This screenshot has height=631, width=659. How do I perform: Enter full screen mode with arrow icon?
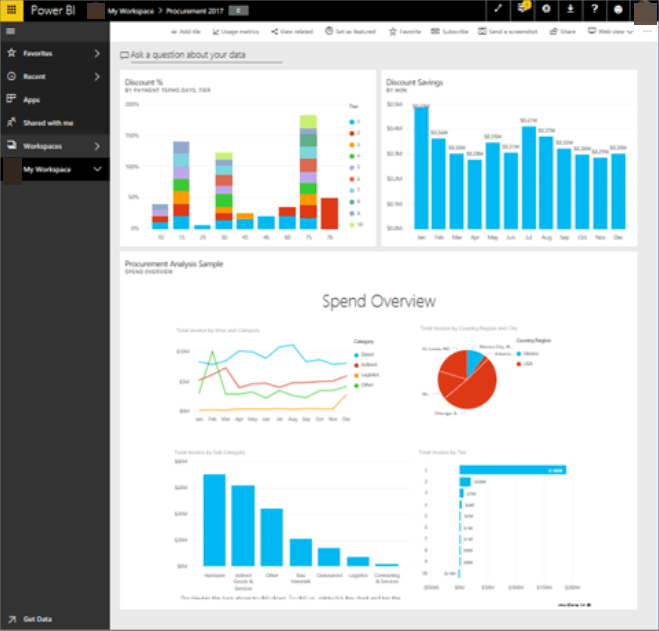click(498, 8)
